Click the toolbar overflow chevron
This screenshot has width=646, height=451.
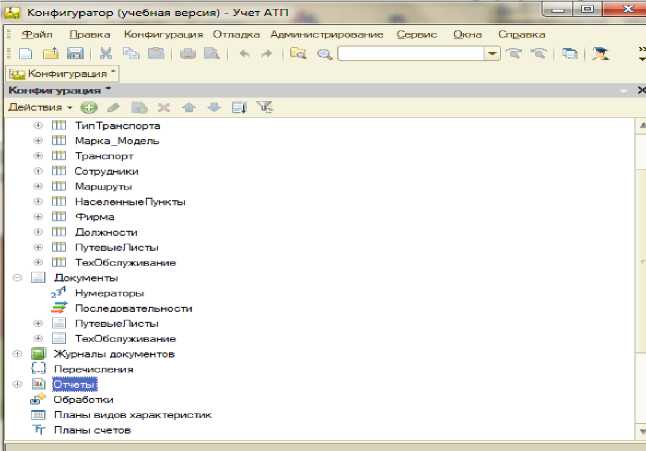pos(642,54)
